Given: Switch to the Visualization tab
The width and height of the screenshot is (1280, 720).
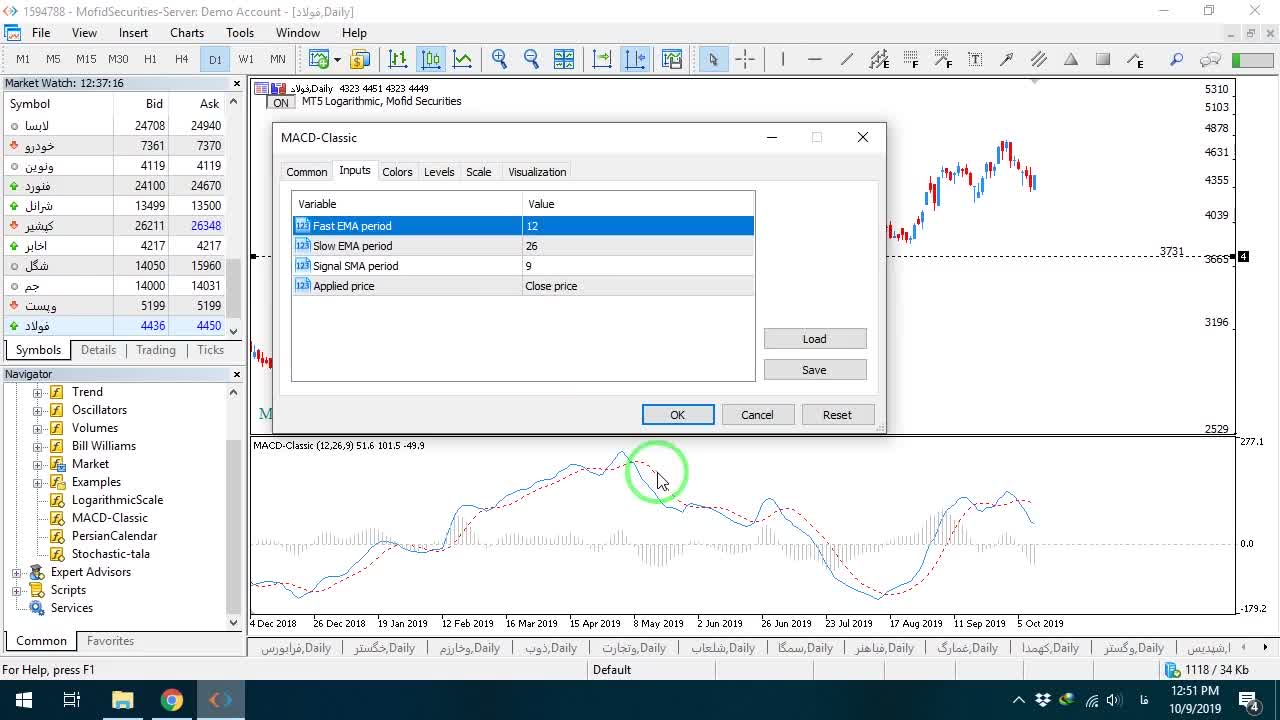Looking at the screenshot, I should point(537,172).
